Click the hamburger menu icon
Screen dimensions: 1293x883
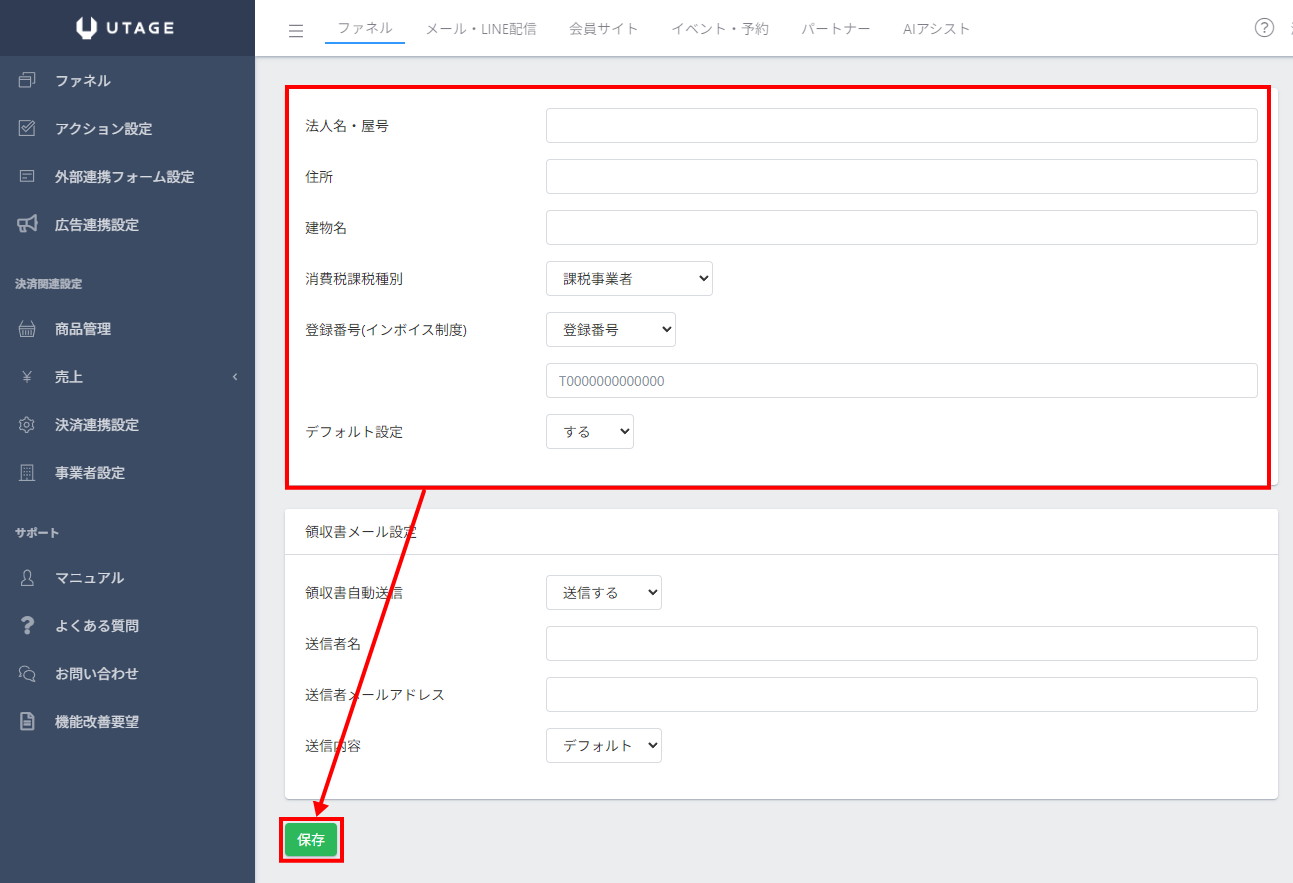click(295, 30)
